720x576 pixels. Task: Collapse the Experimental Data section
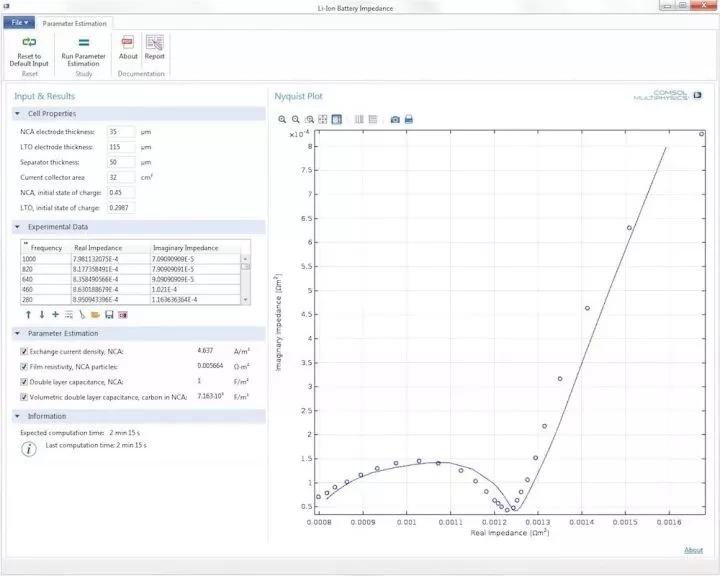point(18,227)
